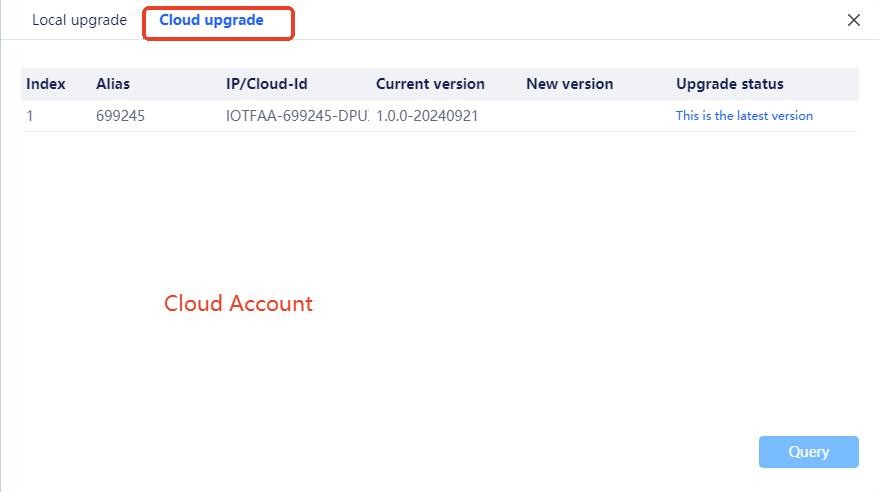Click the New version column header
Screen dimensions: 879x492
tap(569, 84)
